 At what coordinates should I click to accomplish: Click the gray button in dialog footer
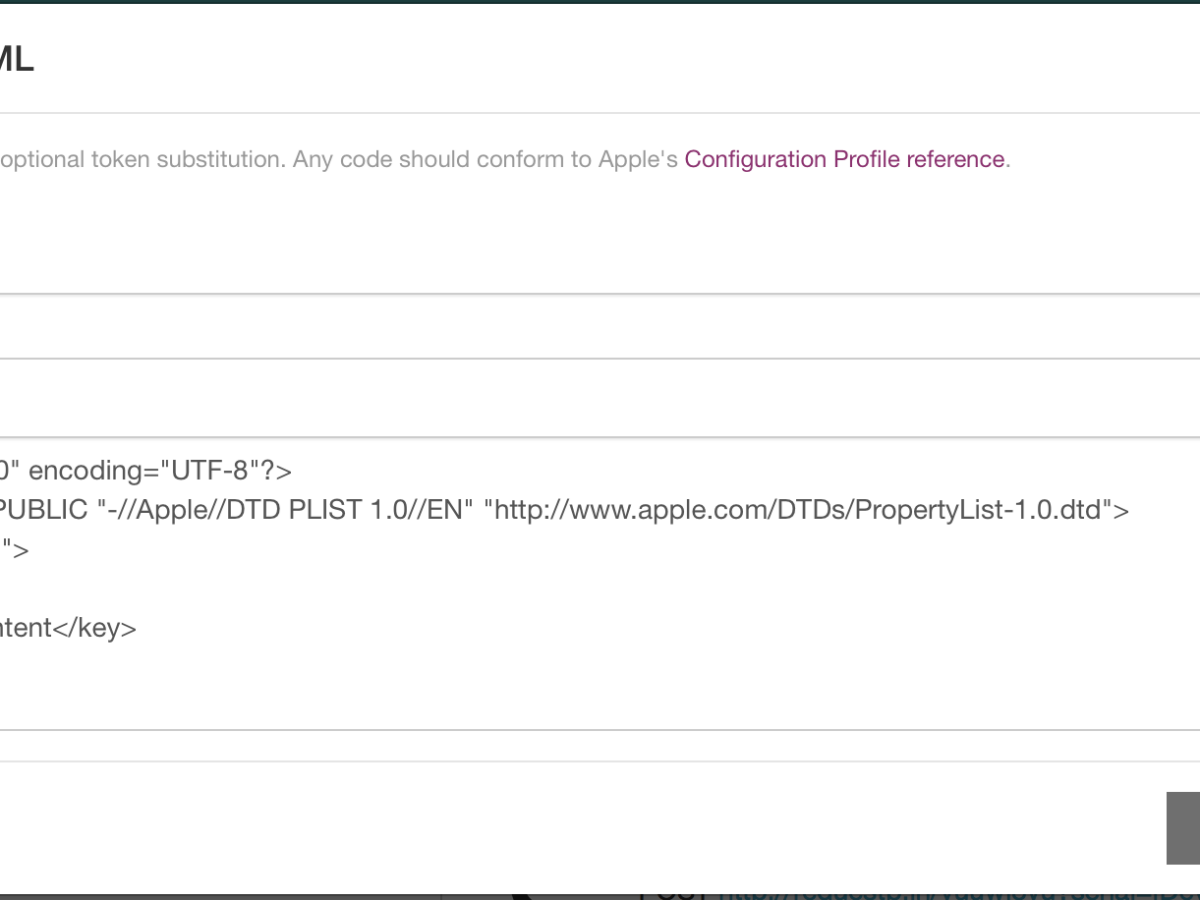click(1183, 828)
